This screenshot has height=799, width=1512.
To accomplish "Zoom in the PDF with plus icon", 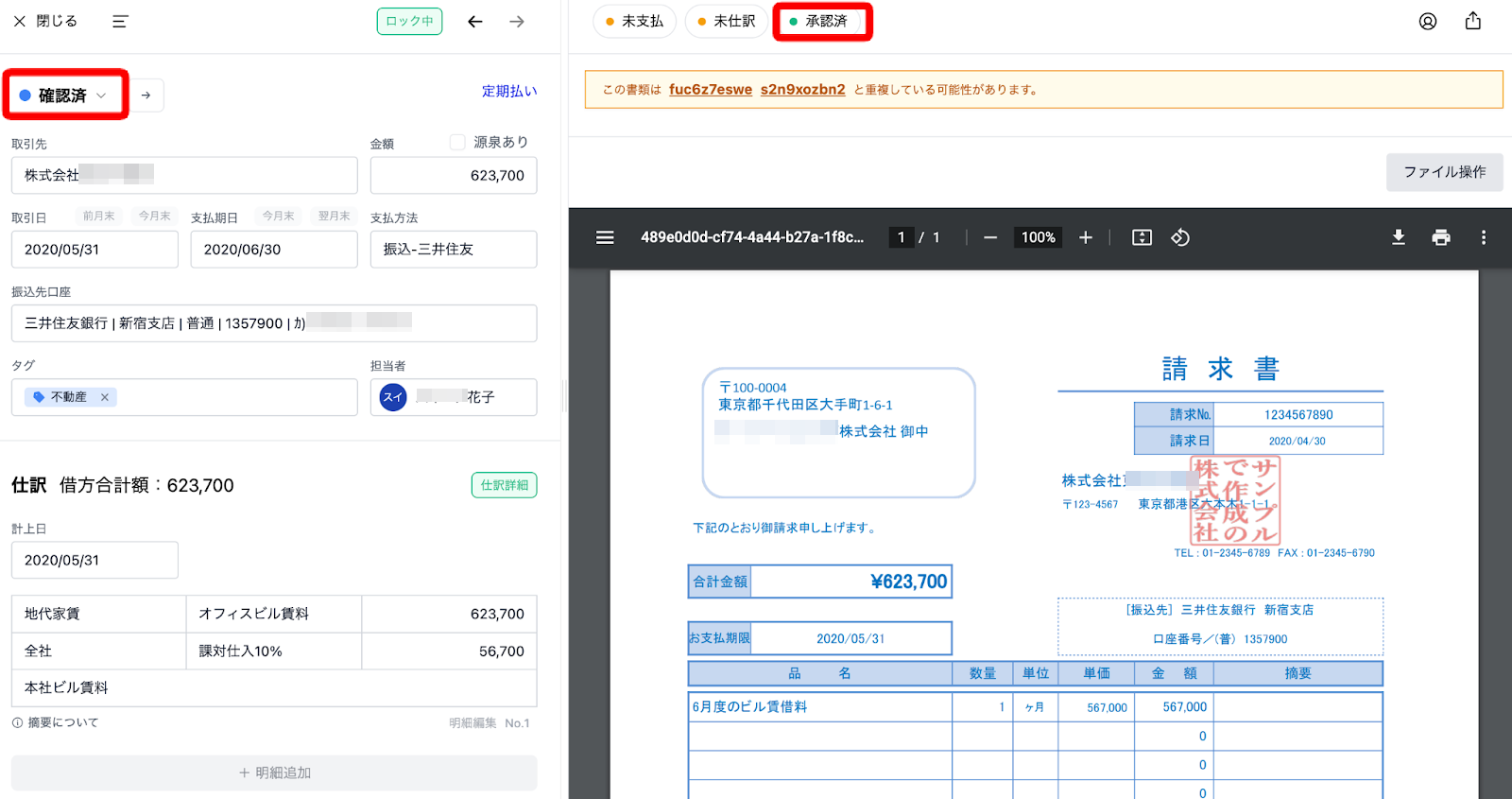I will click(1086, 237).
